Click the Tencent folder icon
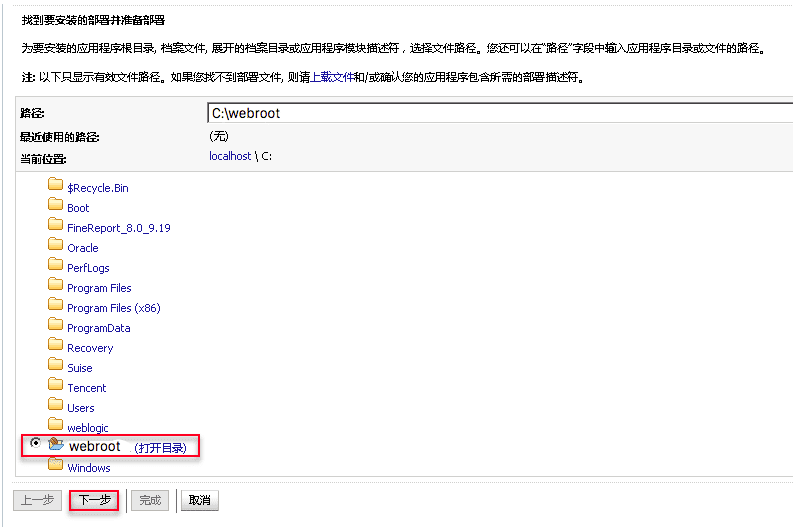The image size is (796, 527). tap(55, 384)
